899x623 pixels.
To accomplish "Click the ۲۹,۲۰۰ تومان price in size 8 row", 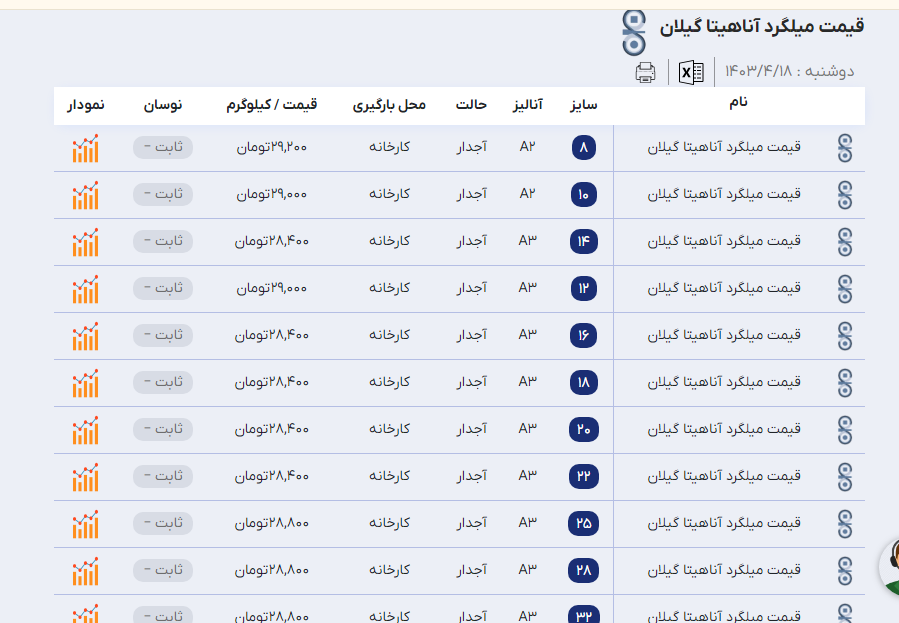I will coord(271,148).
